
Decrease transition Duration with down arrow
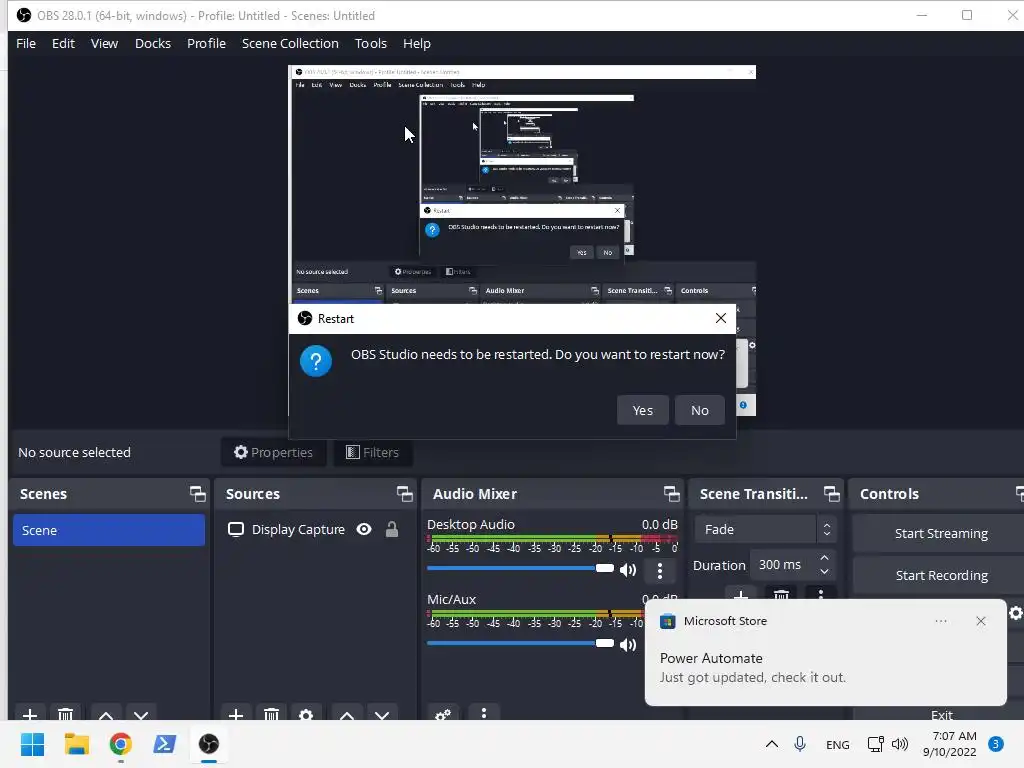point(824,572)
